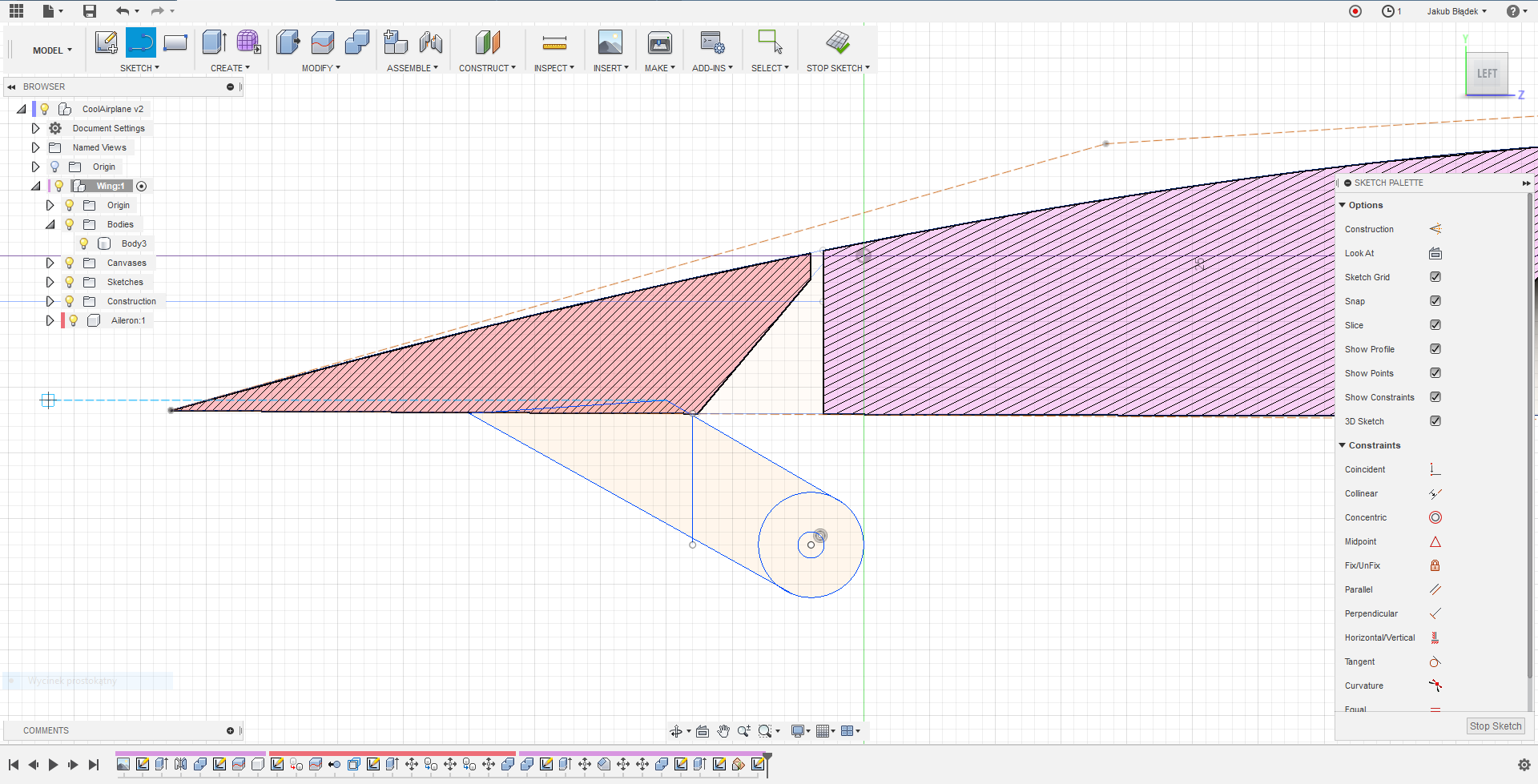
Task: Open the MODIFY menu
Action: 320,68
